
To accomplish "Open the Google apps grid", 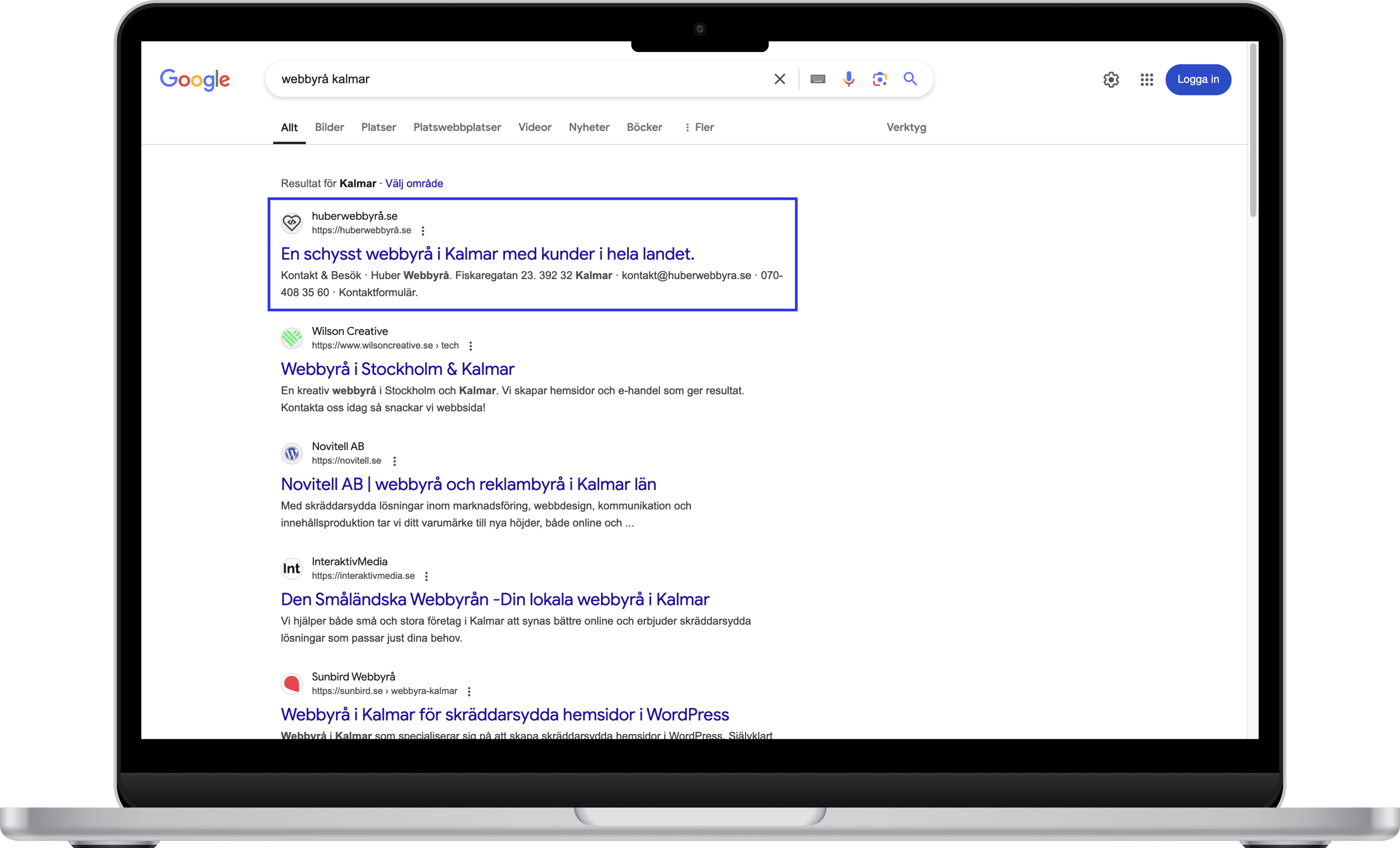I will point(1147,79).
